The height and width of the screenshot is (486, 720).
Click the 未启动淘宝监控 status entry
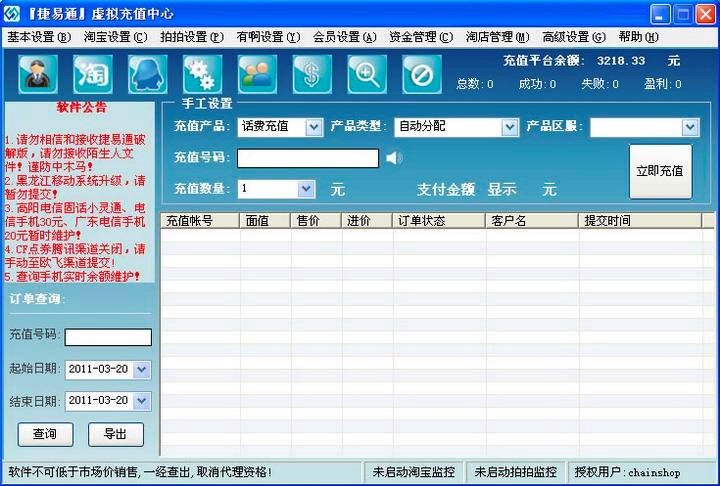tap(414, 472)
